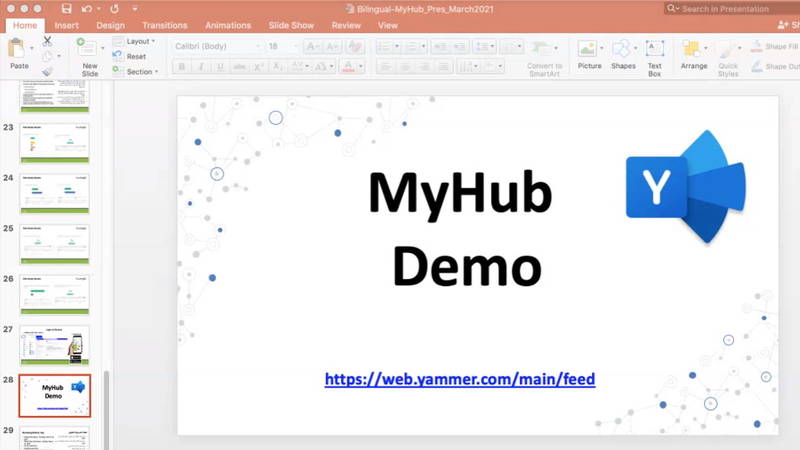Switch to the Transitions tab
This screenshot has height=450, width=800.
click(x=164, y=25)
